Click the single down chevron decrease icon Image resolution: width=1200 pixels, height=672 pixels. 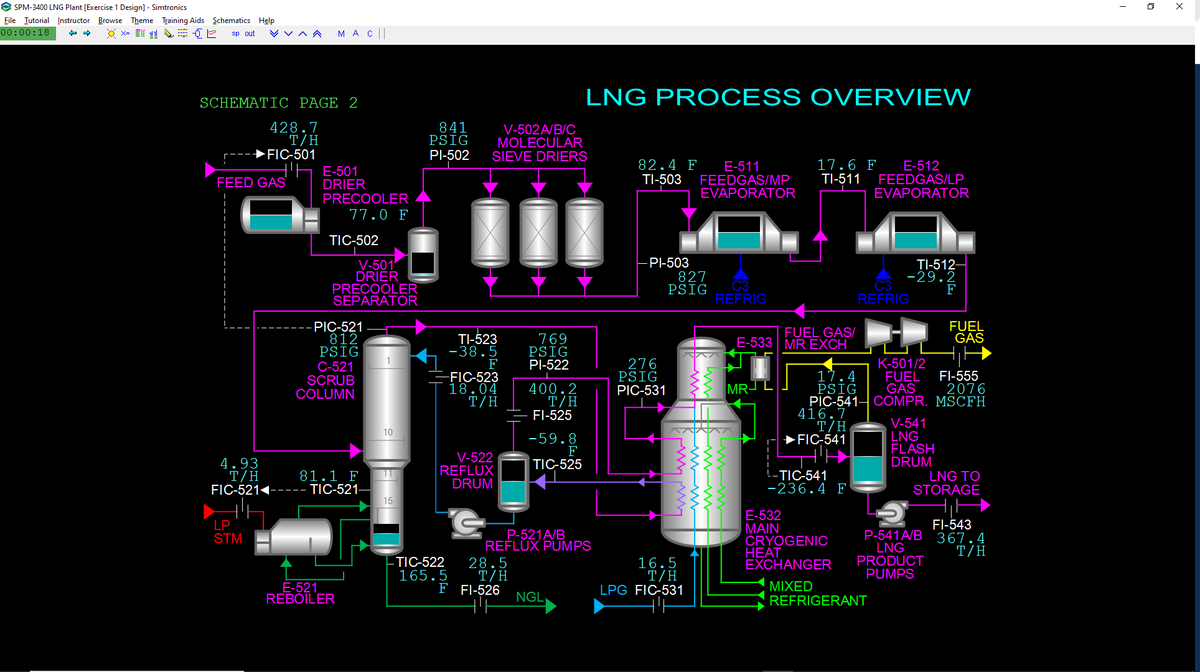(288, 33)
